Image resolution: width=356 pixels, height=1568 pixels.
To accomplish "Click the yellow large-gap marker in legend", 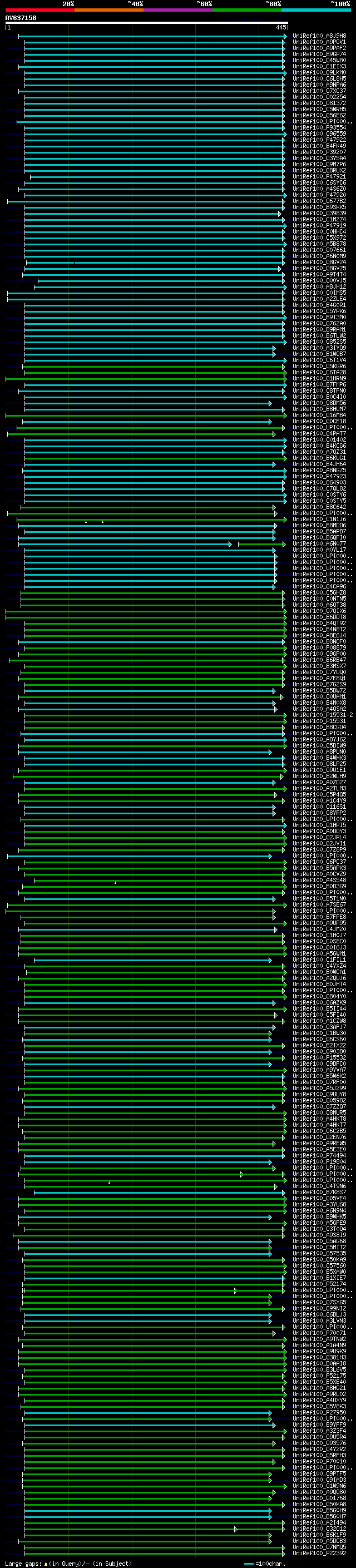I will [46, 1563].
